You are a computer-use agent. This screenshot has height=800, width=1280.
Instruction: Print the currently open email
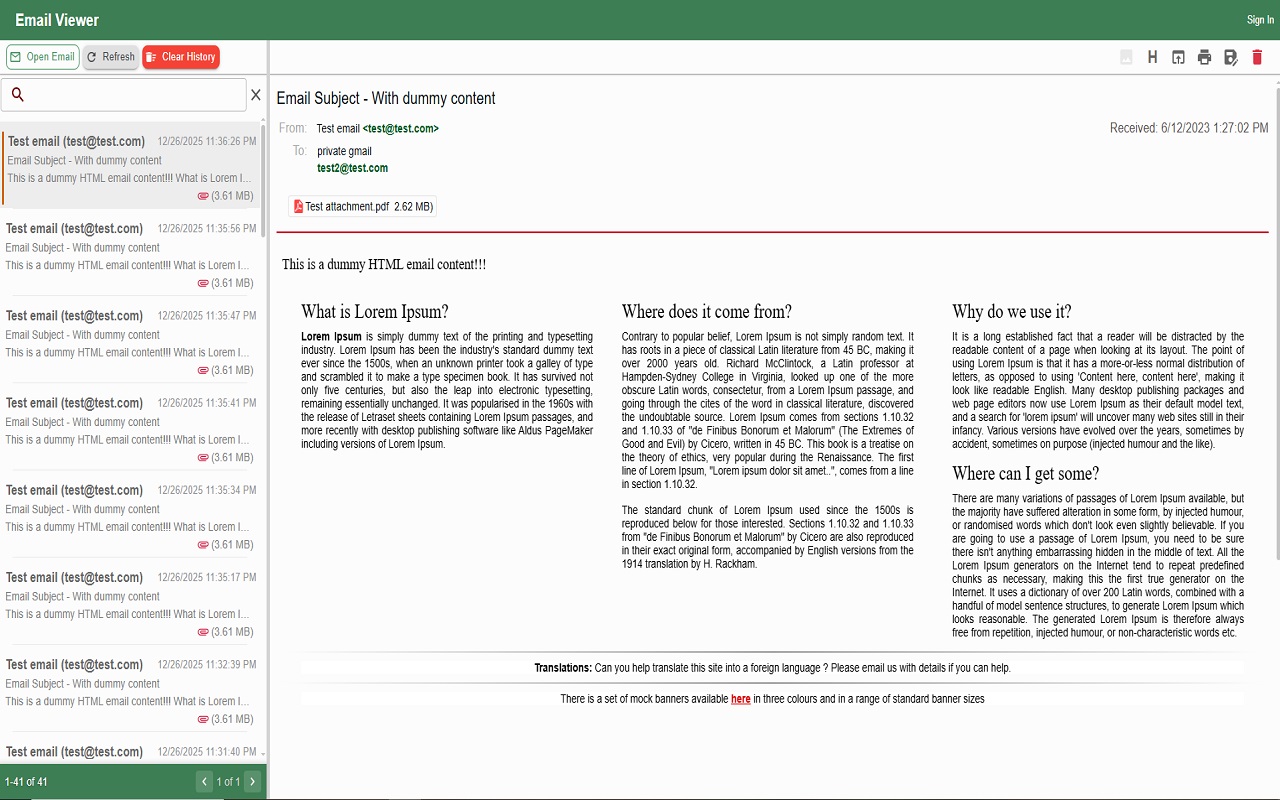coord(1204,57)
